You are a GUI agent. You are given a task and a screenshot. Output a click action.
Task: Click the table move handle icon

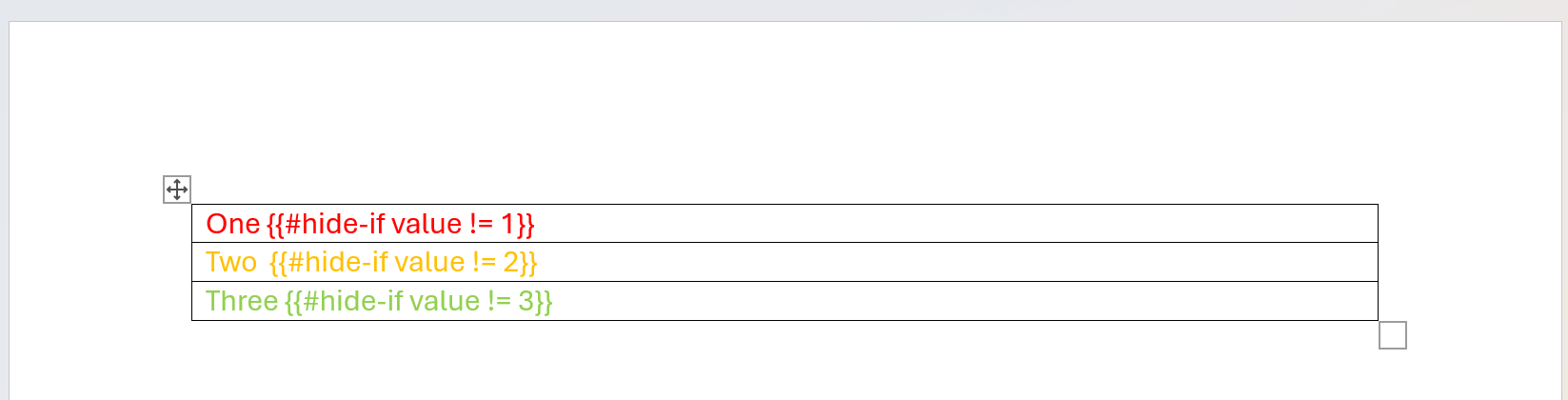[177, 189]
